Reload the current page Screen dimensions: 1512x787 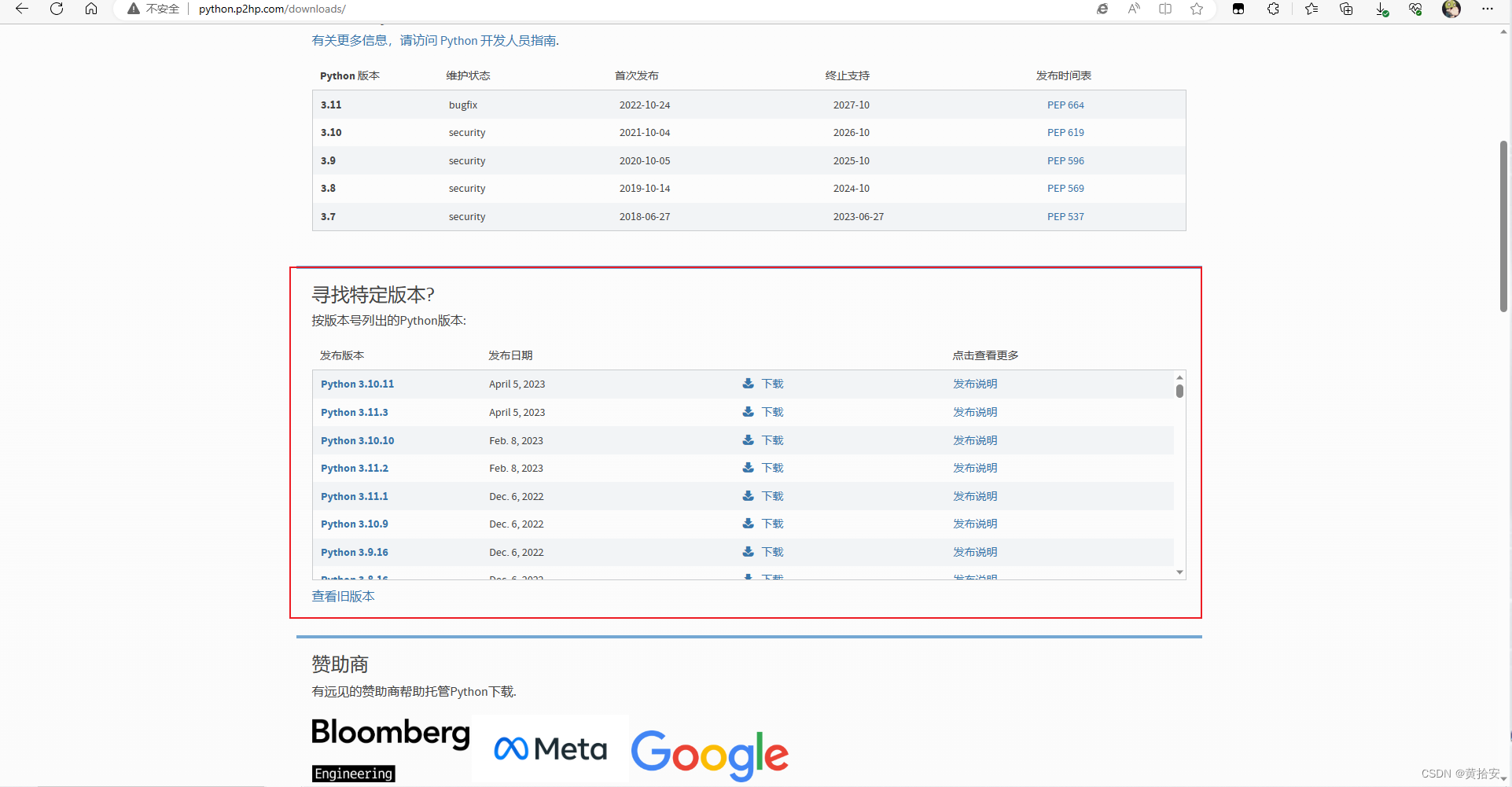coord(57,9)
